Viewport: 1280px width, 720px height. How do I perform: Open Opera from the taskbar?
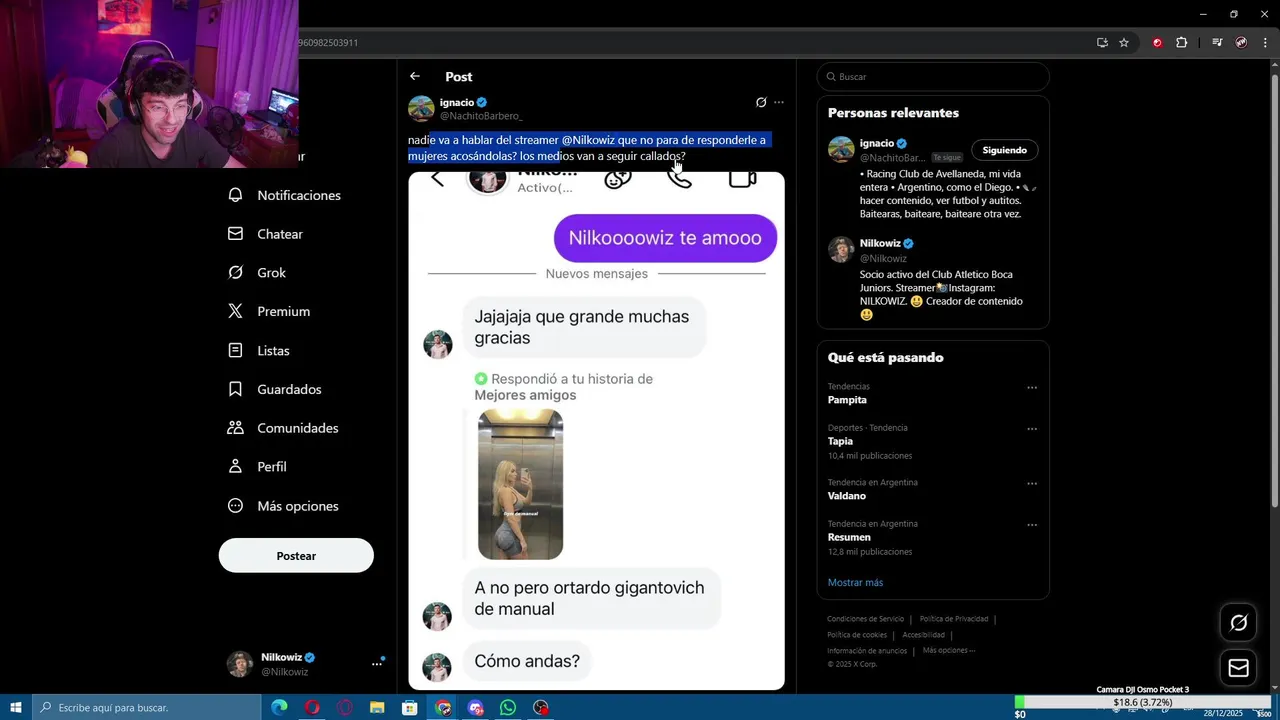pyautogui.click(x=312, y=708)
